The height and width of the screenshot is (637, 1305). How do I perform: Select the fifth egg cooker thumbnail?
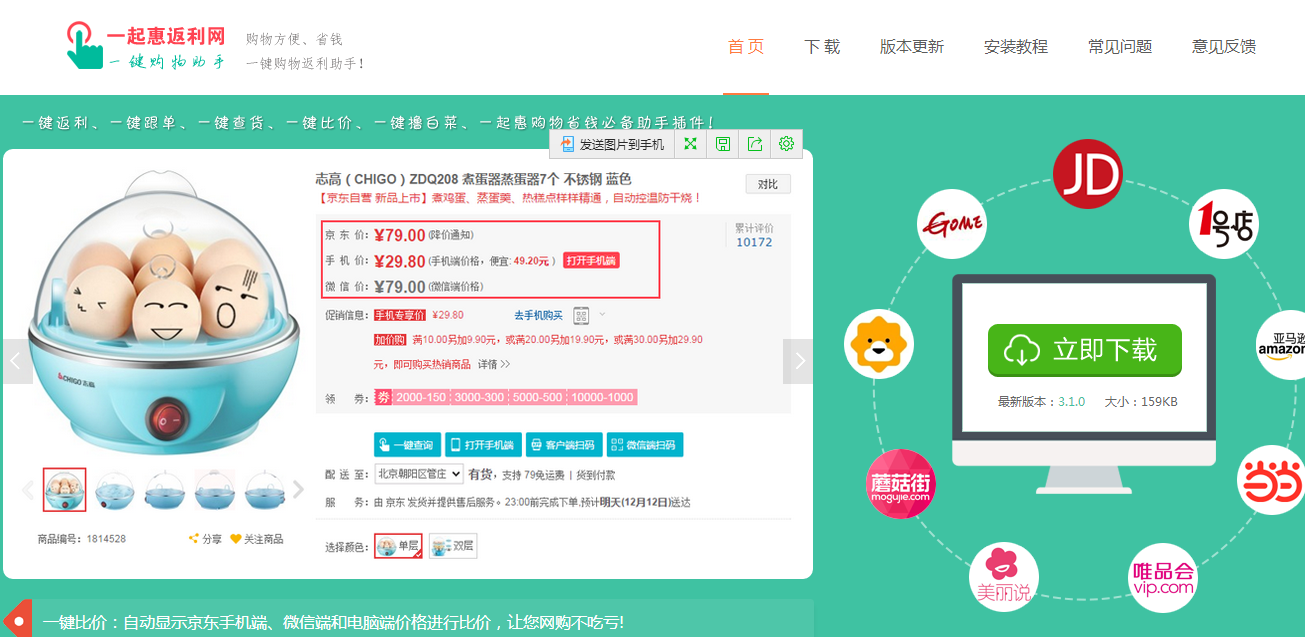pos(265,490)
